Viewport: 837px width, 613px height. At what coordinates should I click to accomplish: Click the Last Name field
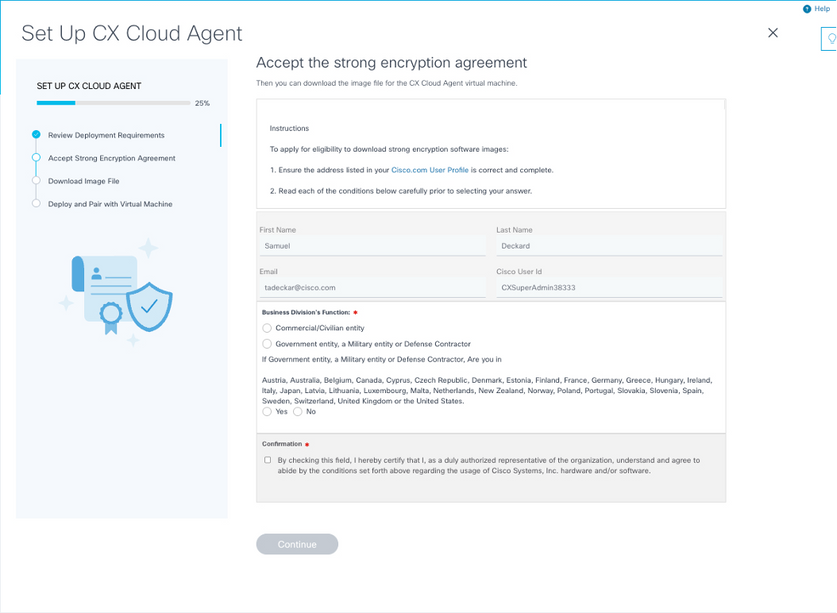609,246
